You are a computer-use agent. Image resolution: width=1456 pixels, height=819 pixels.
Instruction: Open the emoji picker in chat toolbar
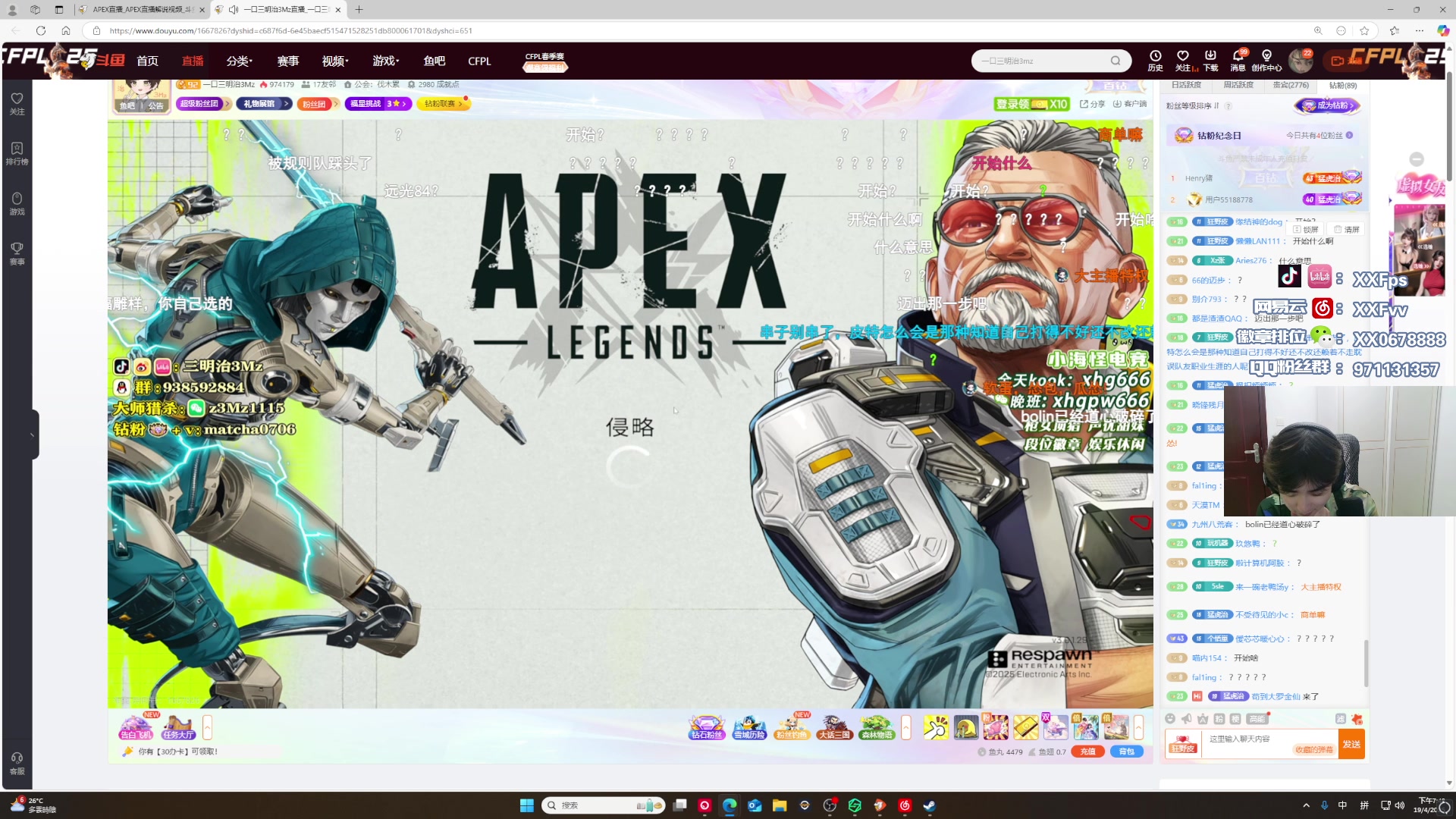(x=1170, y=719)
